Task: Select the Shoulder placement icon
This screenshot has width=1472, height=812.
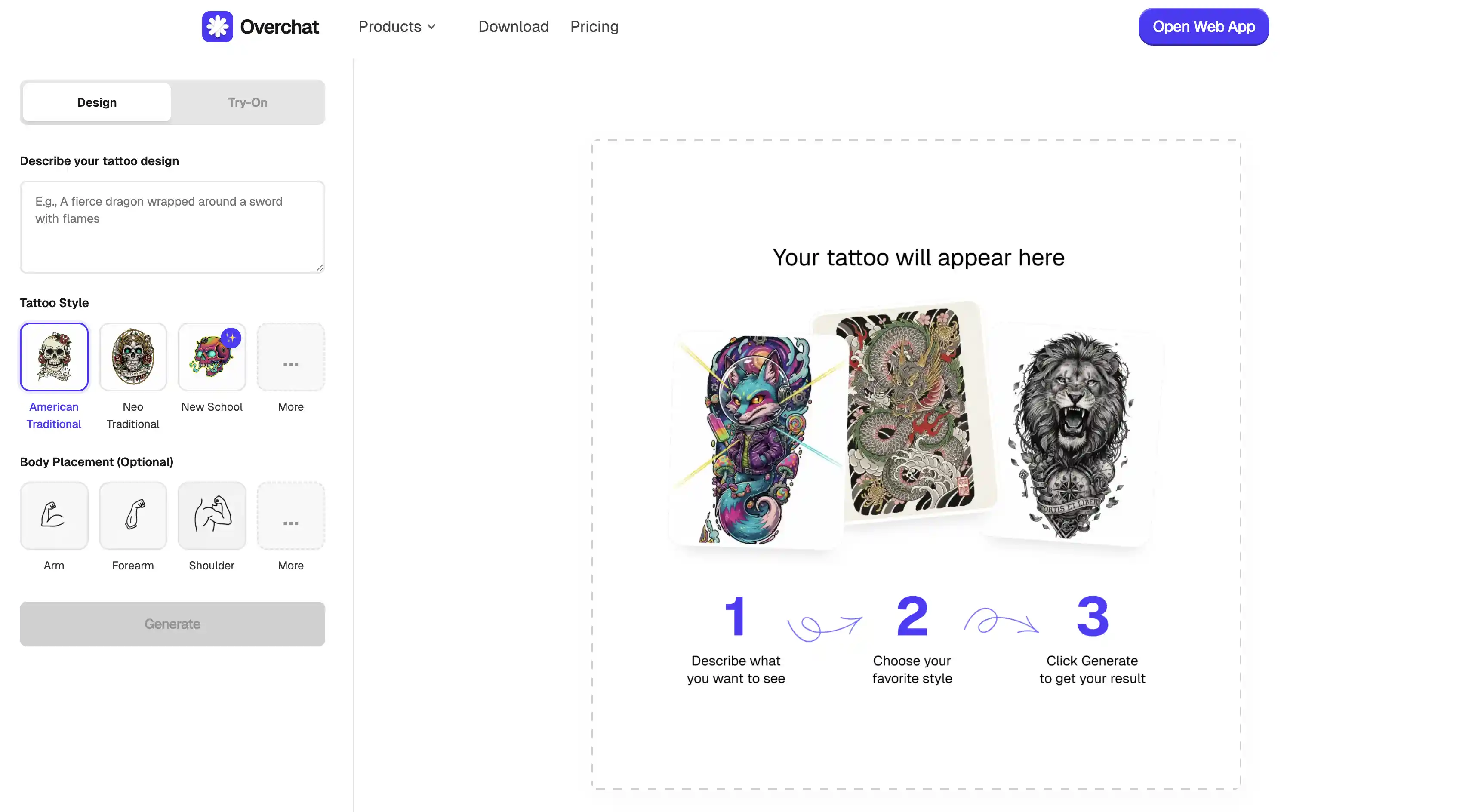Action: click(212, 515)
